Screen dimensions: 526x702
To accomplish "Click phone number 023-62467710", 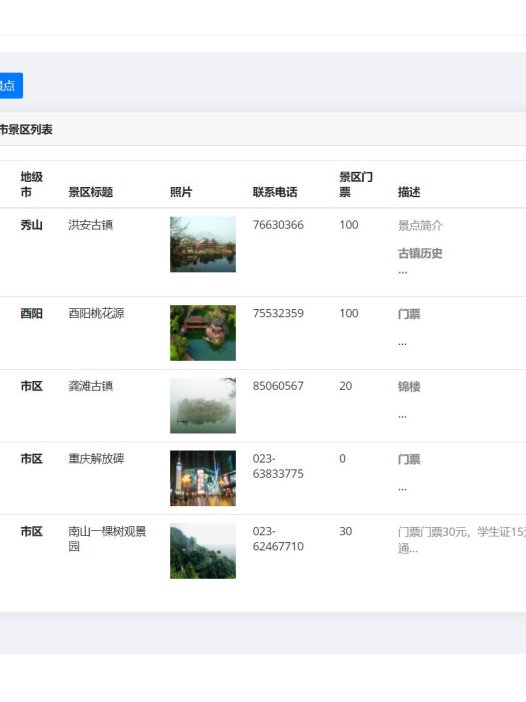I will [278, 539].
